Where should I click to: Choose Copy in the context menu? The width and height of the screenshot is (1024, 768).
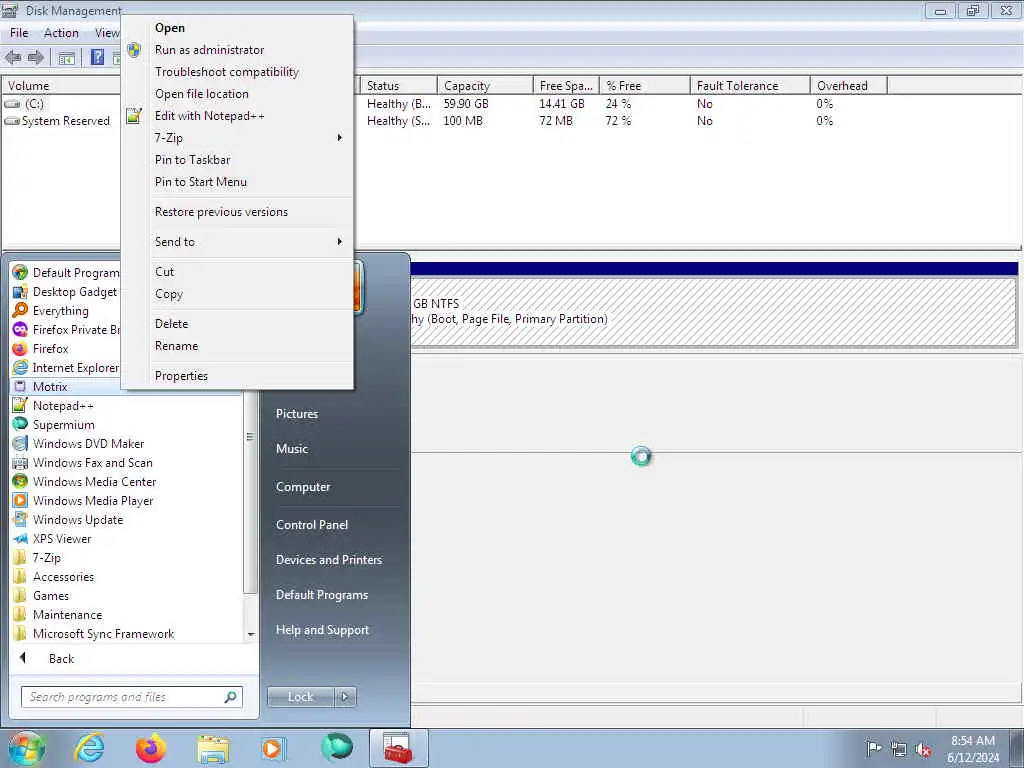tap(238, 294)
